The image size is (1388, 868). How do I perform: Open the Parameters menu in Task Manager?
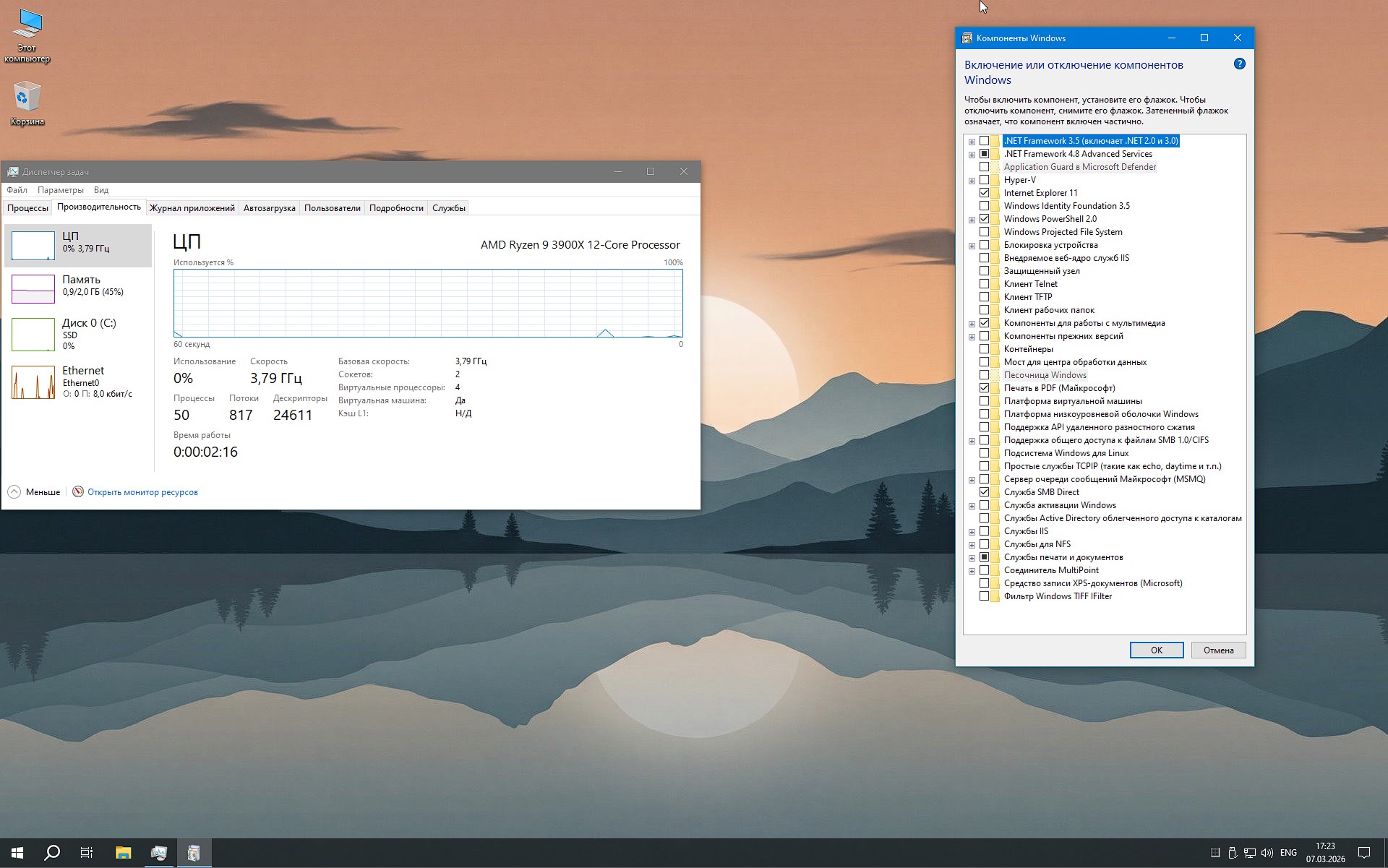[60, 190]
